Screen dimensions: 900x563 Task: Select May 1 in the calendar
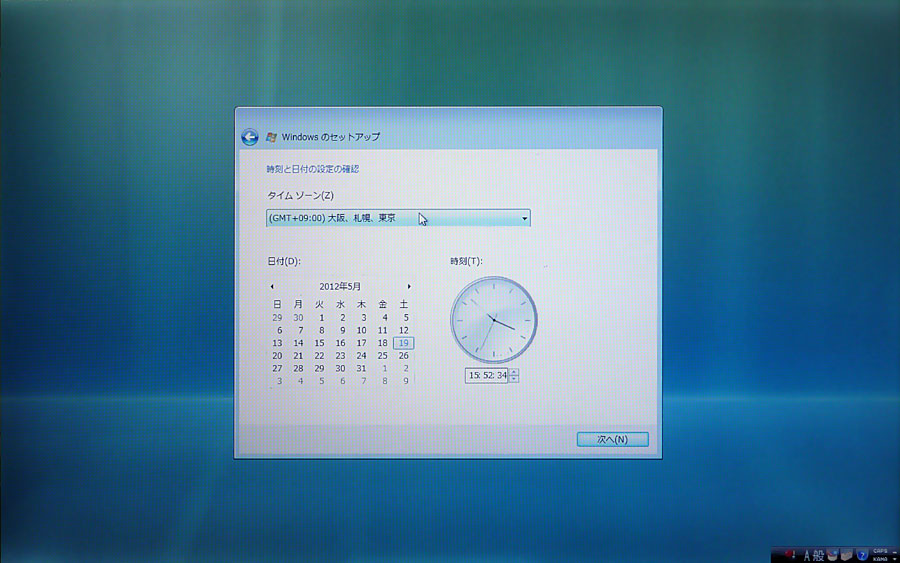(x=321, y=318)
